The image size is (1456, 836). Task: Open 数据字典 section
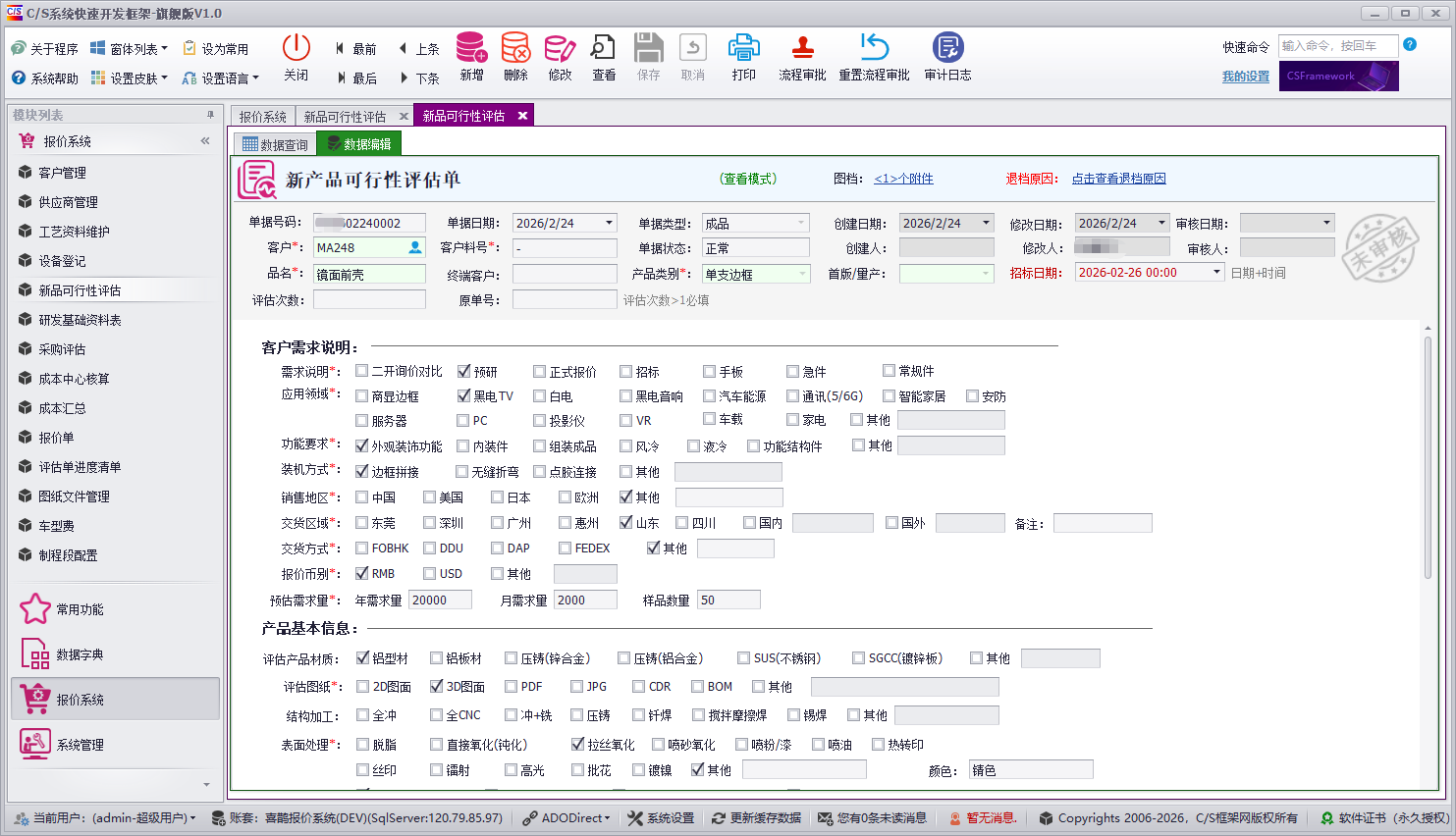(115, 654)
